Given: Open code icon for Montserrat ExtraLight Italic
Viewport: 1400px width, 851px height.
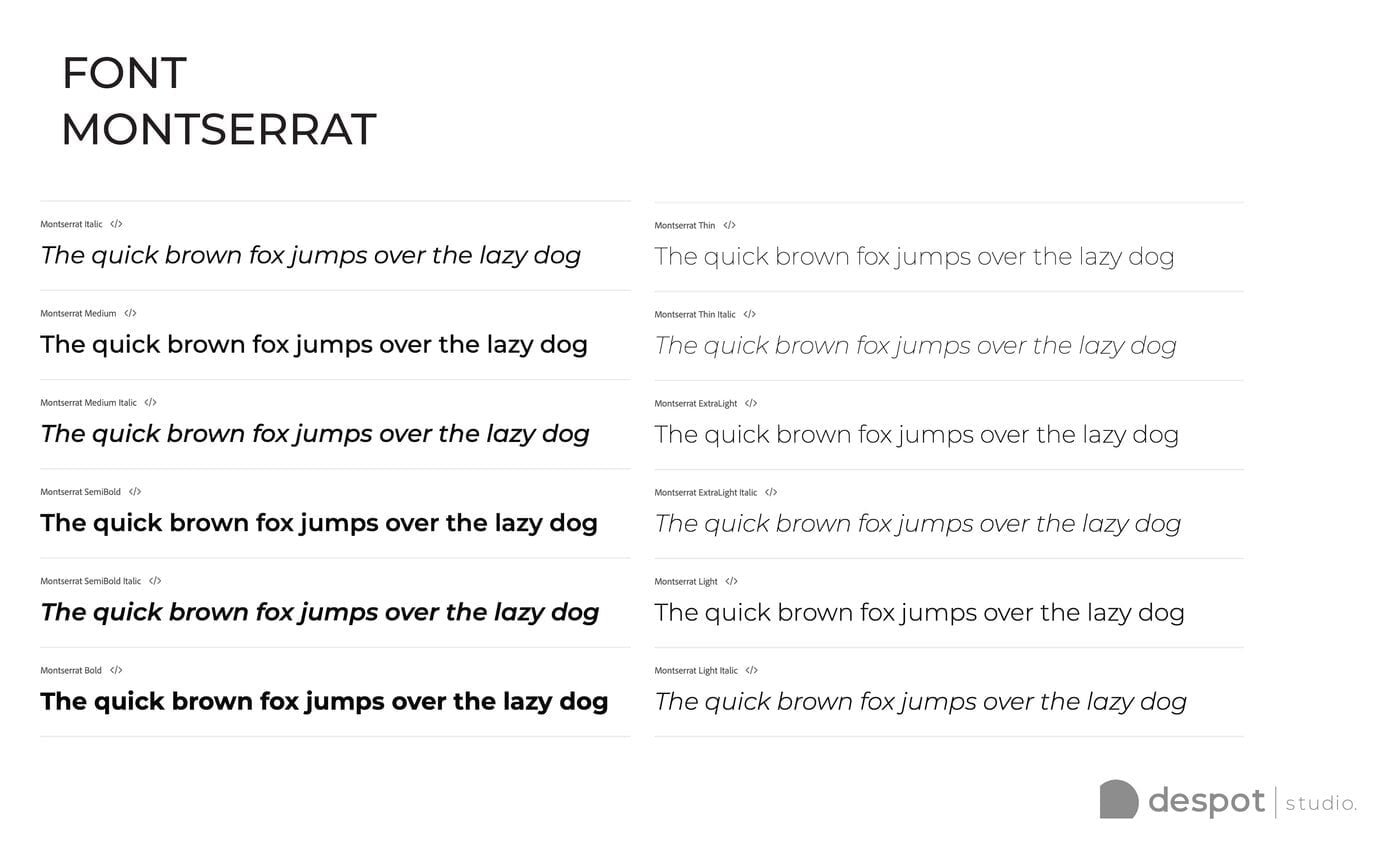Looking at the screenshot, I should [x=771, y=493].
